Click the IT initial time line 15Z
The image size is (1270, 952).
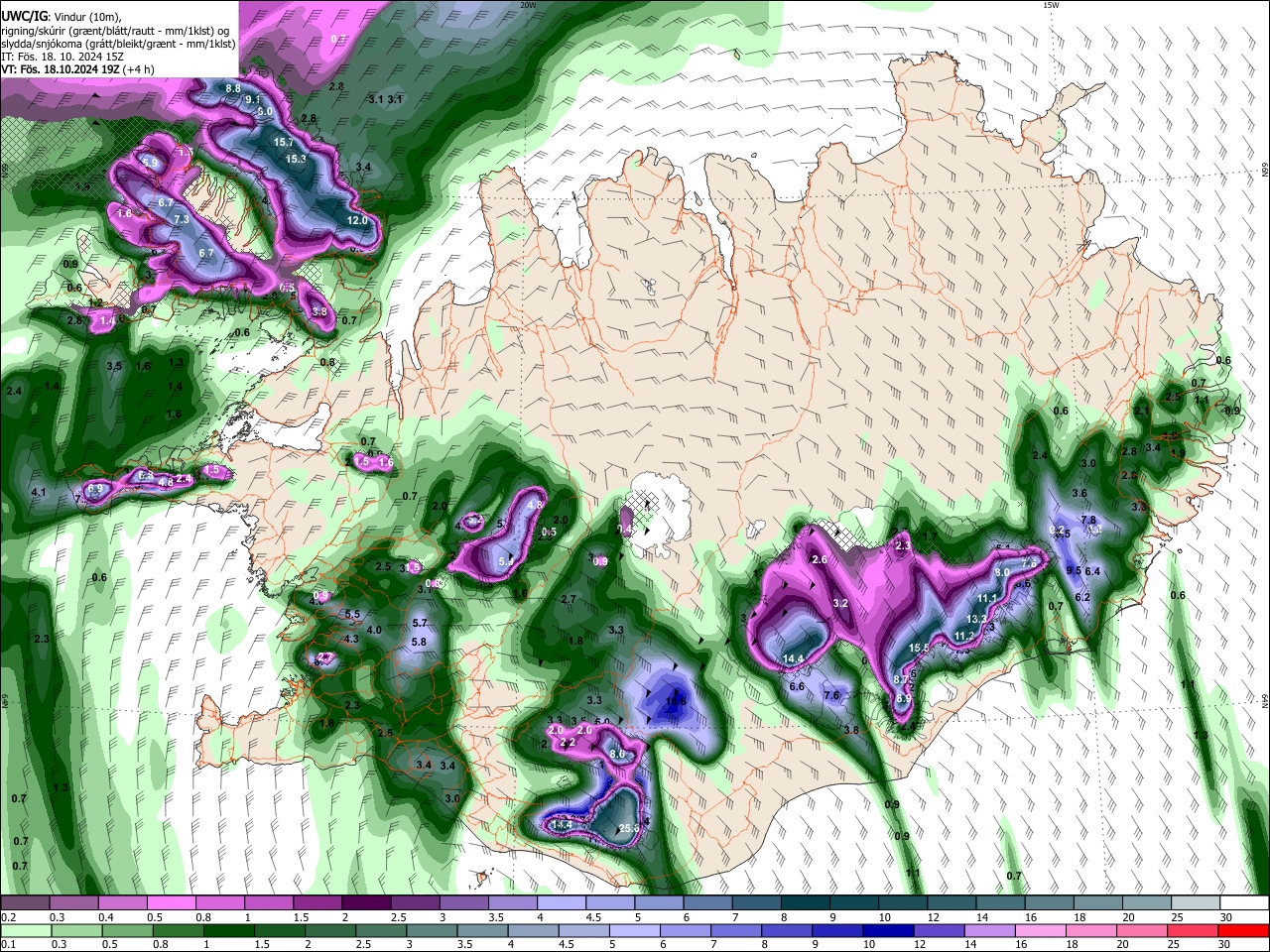63,58
